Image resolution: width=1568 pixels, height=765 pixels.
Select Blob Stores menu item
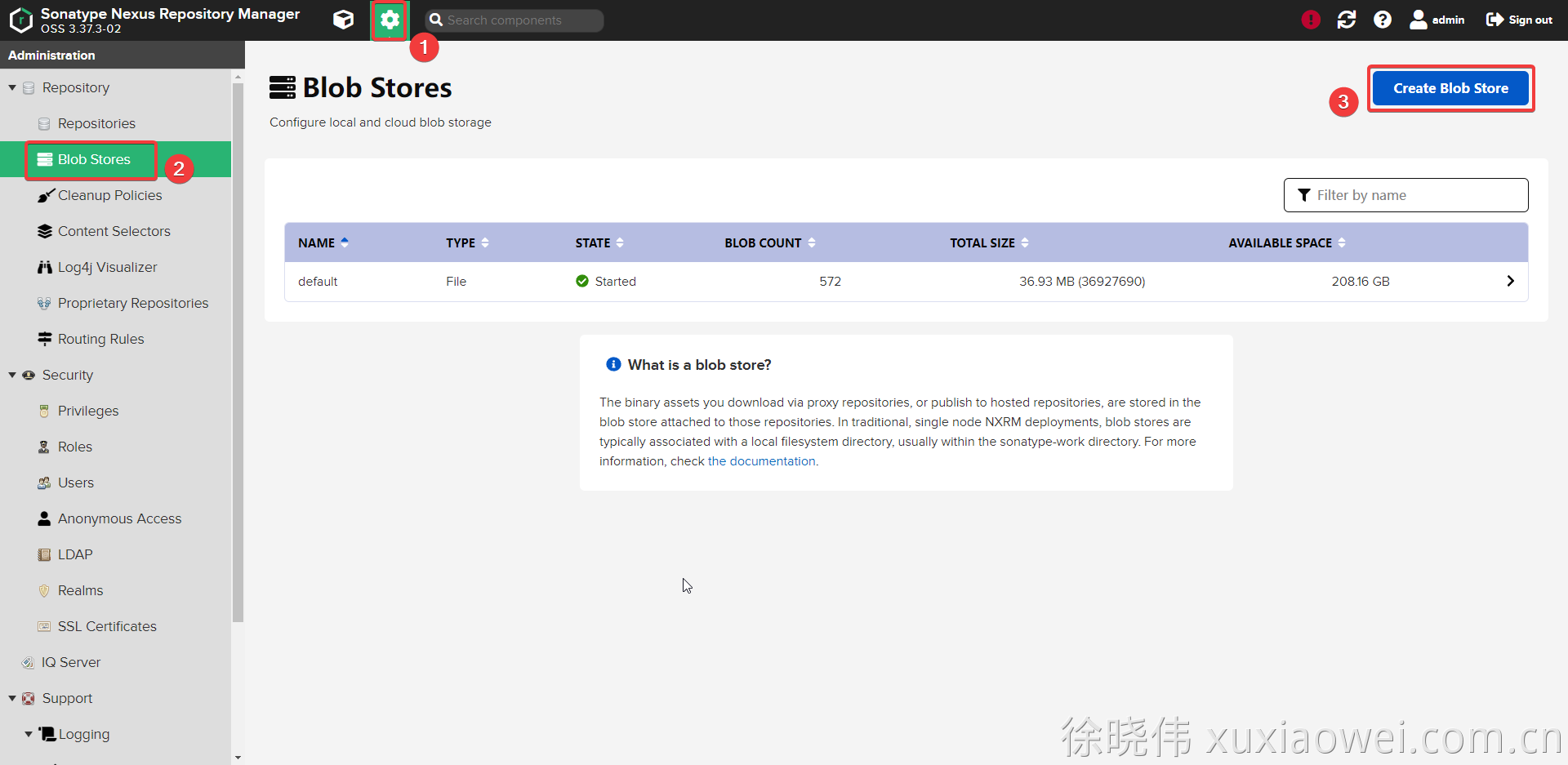tap(94, 159)
